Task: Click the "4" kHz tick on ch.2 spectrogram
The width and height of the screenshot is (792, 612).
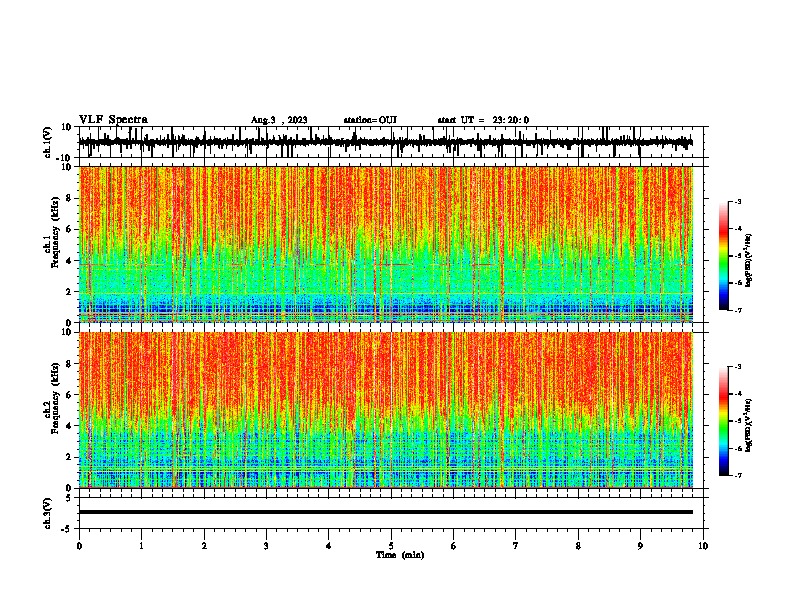Action: [x=70, y=426]
